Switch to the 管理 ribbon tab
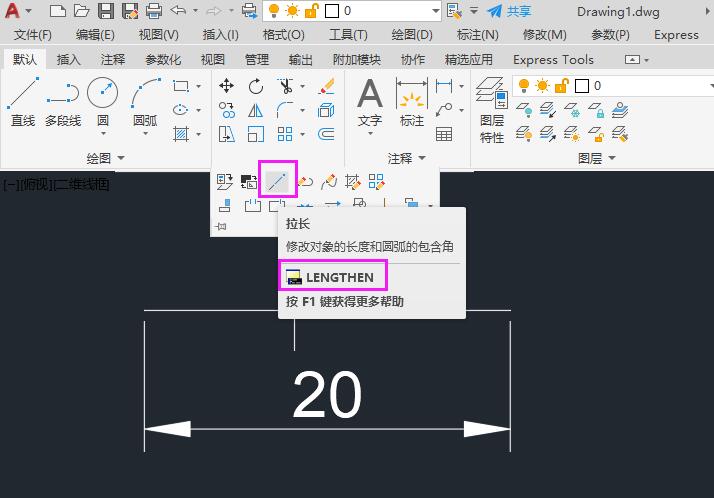 pyautogui.click(x=257, y=60)
